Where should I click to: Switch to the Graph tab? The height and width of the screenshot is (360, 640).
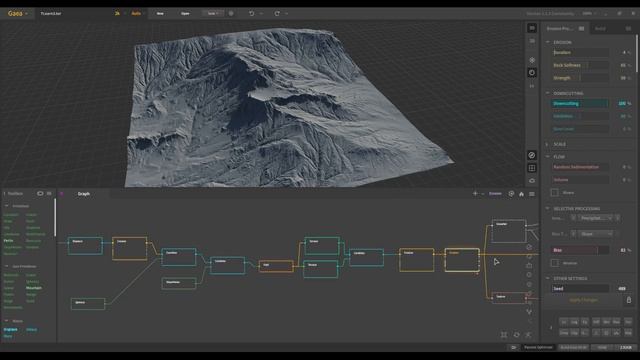84,194
